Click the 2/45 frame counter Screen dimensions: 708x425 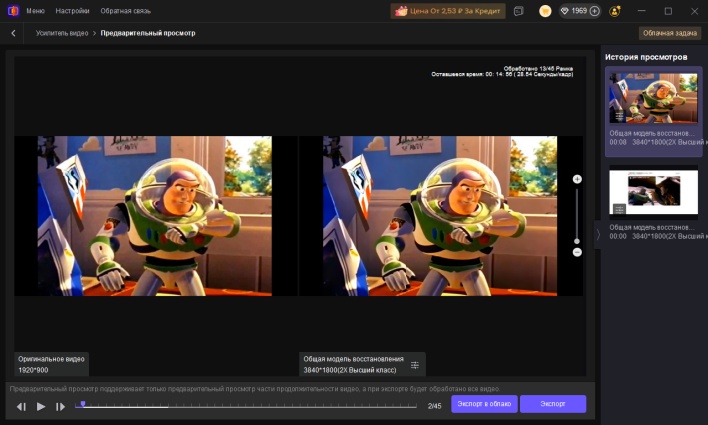[434, 406]
